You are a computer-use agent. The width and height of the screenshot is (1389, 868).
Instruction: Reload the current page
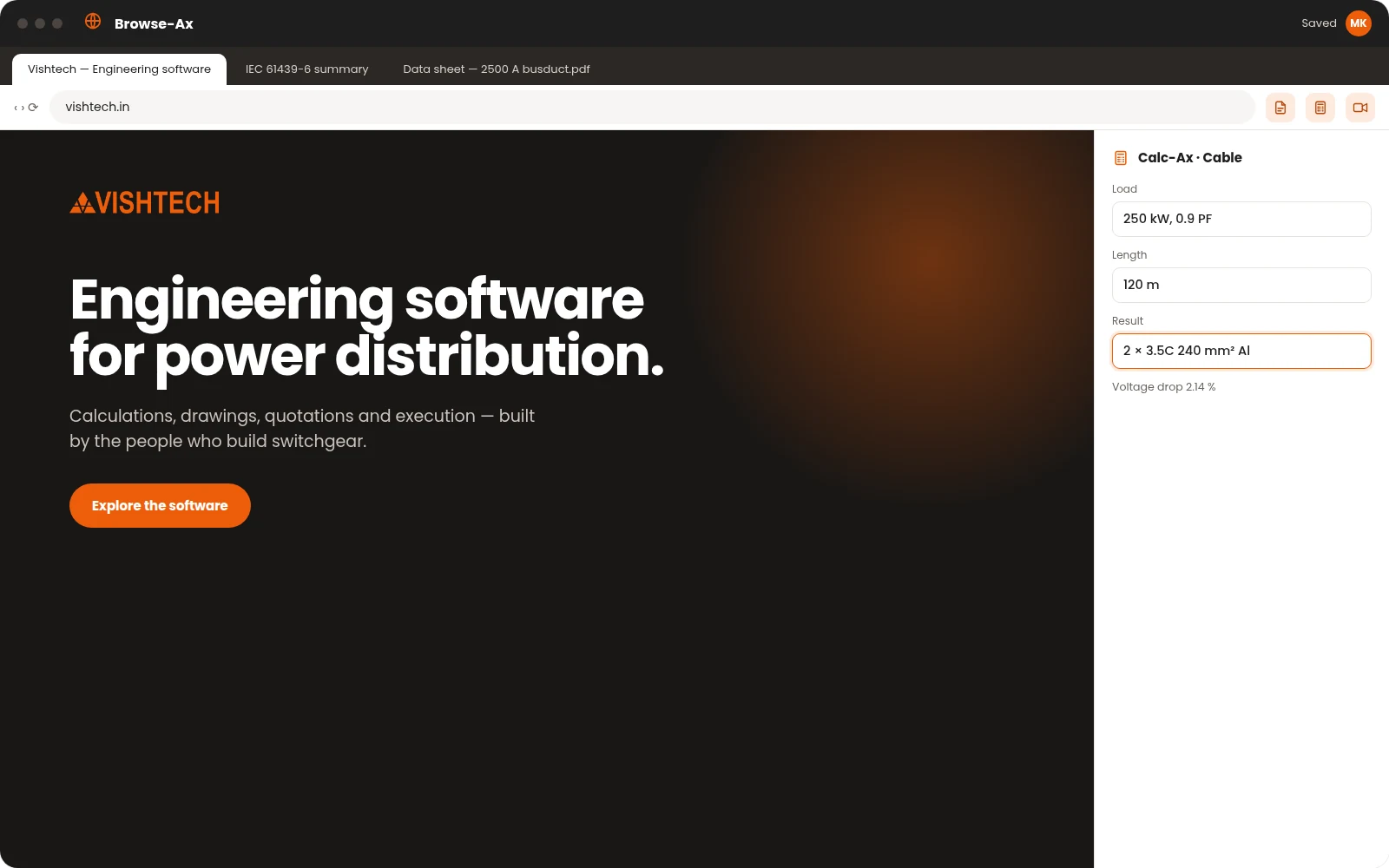(x=33, y=108)
